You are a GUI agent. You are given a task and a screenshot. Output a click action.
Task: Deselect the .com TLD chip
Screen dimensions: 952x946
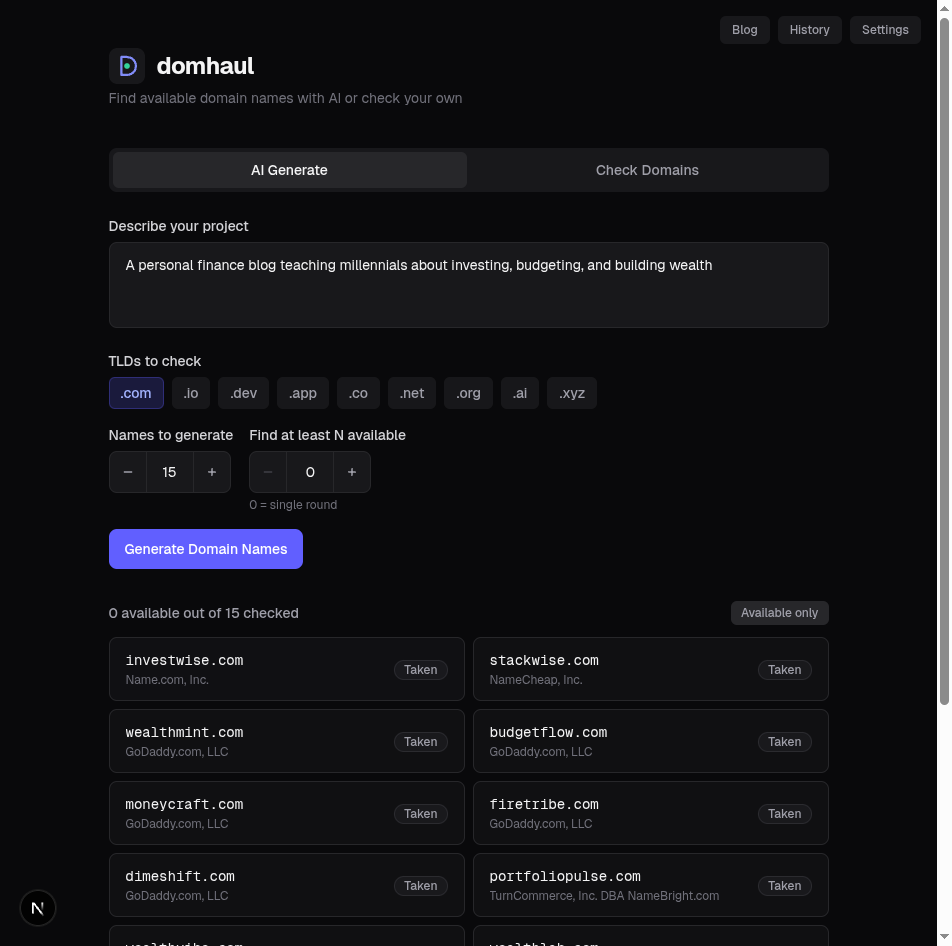(136, 393)
